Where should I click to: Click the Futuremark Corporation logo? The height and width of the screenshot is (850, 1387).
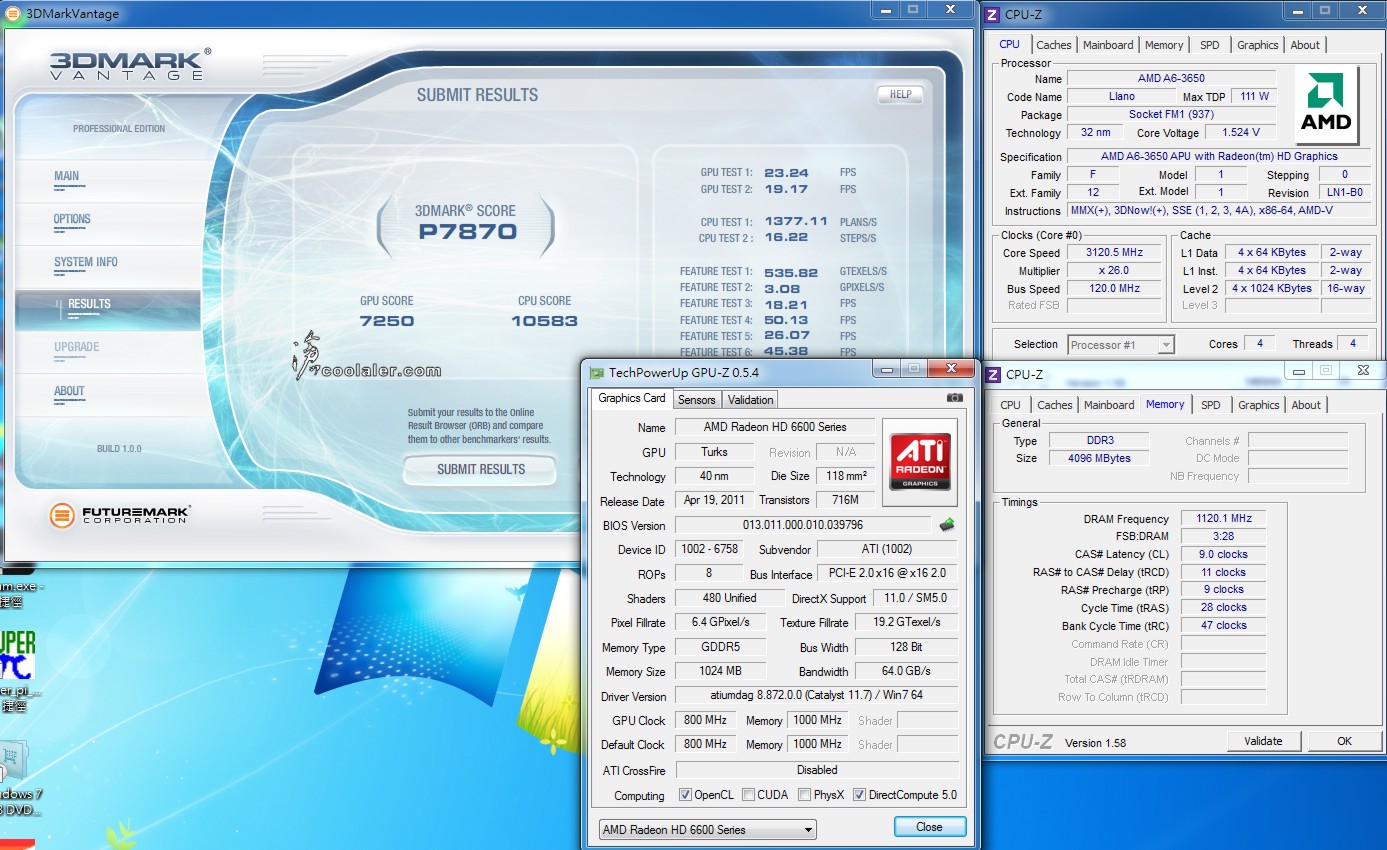pyautogui.click(x=120, y=515)
